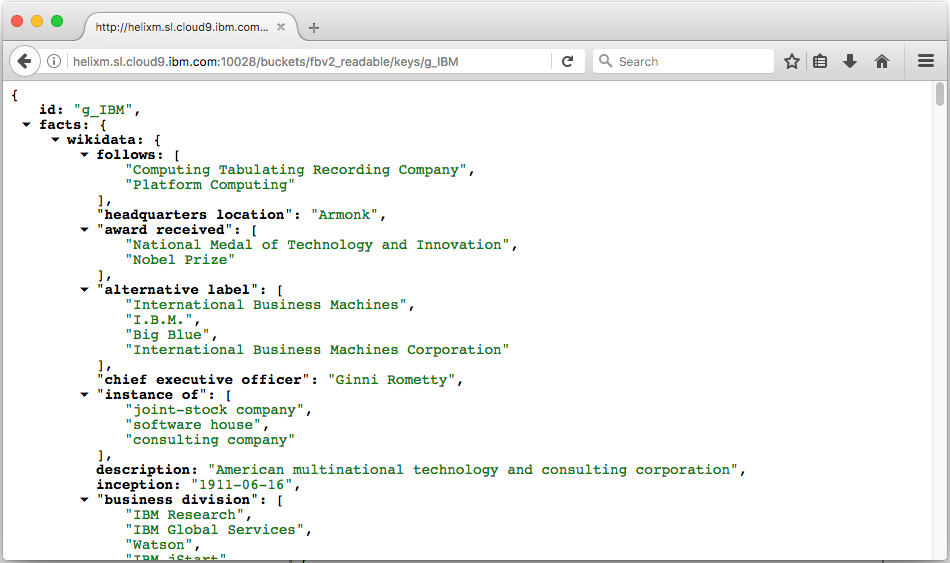Open a new tab with plus button
Viewport: 950px width, 563px height.
click(x=313, y=27)
